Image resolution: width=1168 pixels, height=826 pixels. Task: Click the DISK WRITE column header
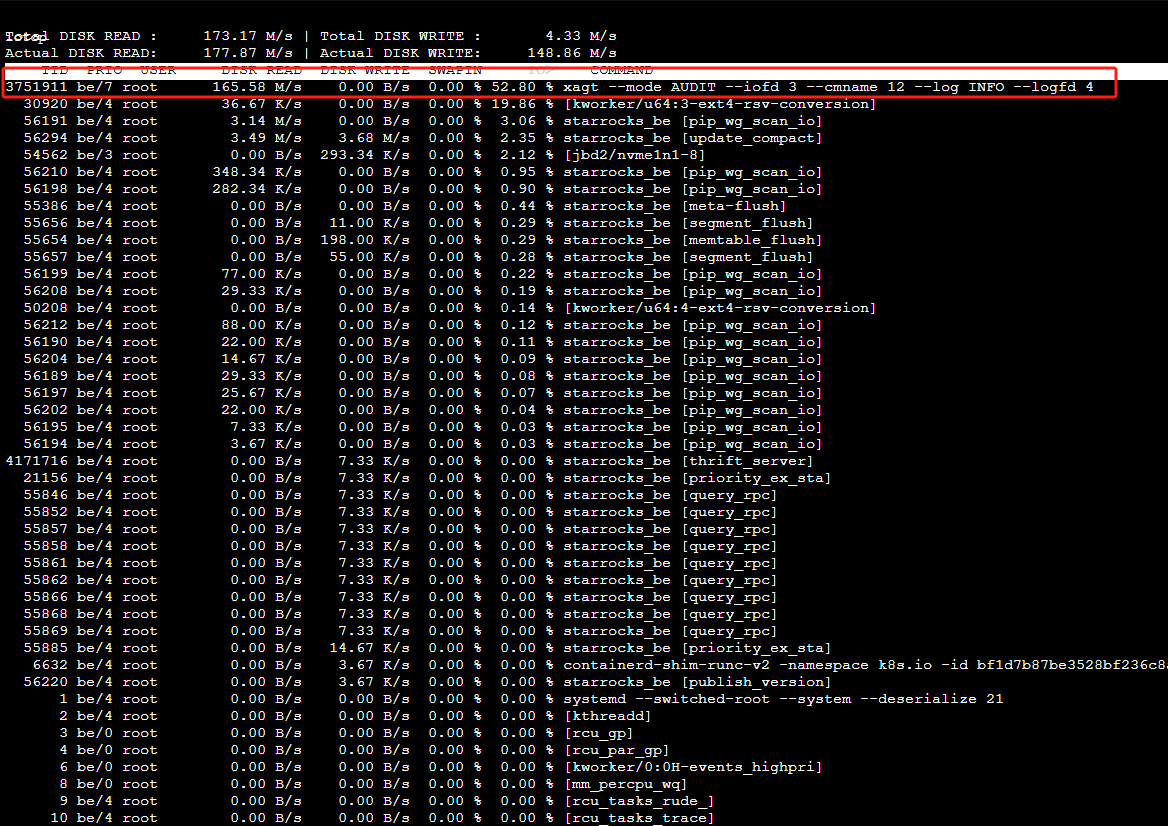(x=365, y=71)
